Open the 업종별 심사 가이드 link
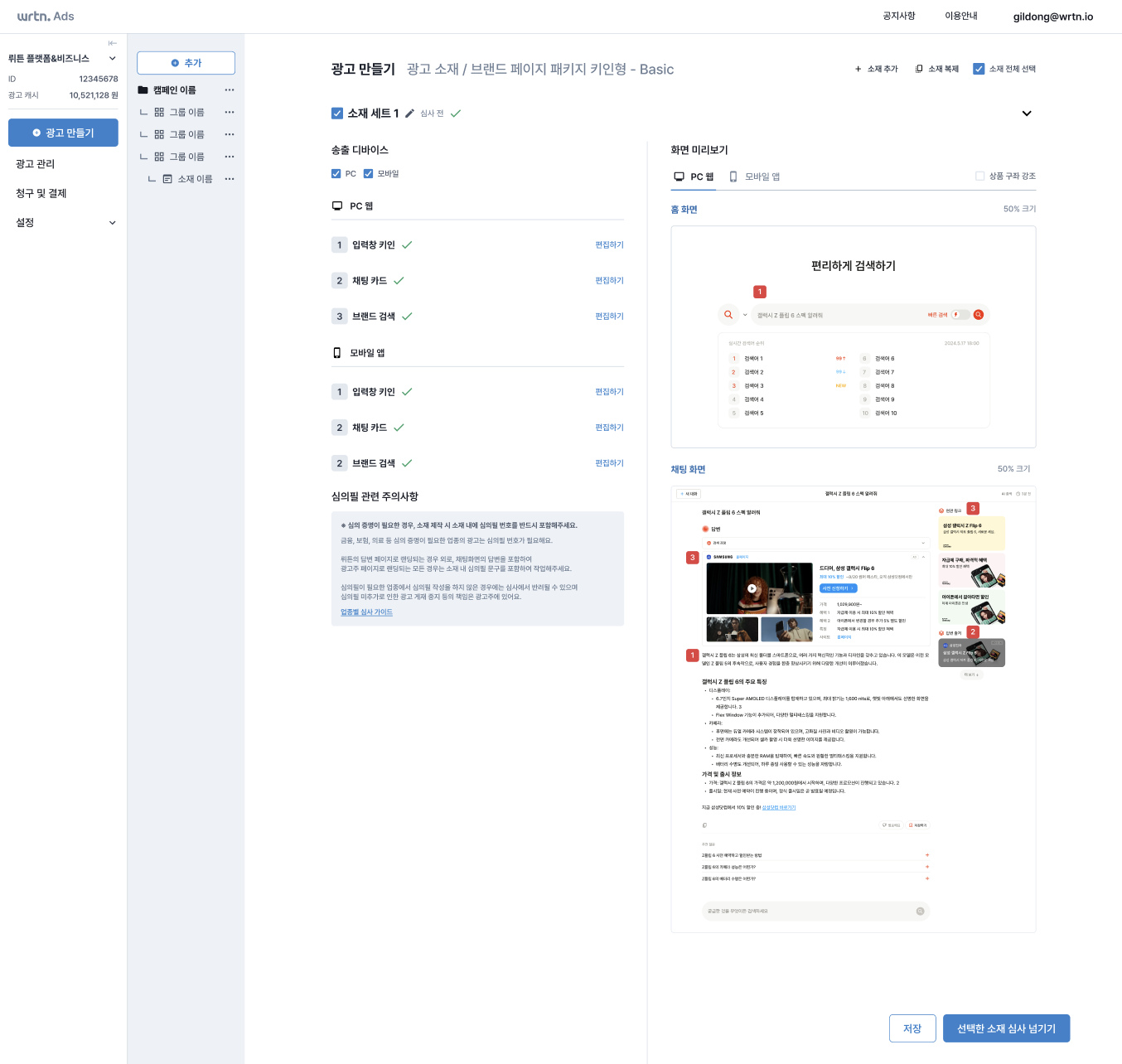This screenshot has height=1064, width=1122. coord(366,612)
